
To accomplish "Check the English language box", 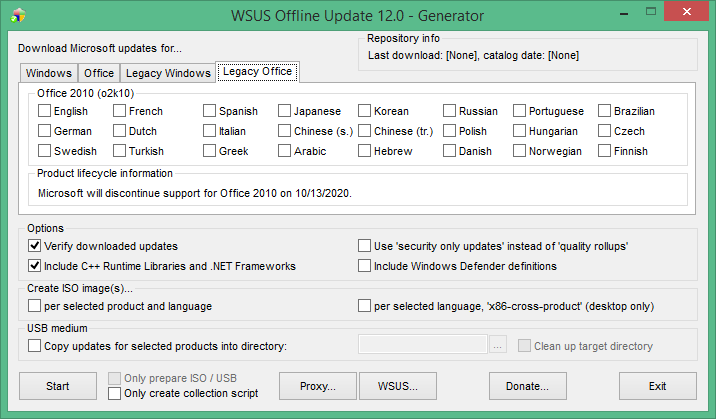I will tap(44, 111).
